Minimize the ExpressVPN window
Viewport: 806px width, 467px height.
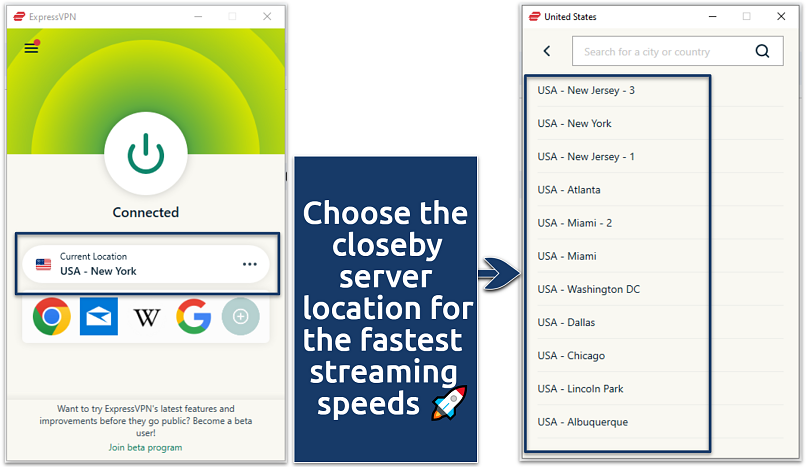point(198,16)
